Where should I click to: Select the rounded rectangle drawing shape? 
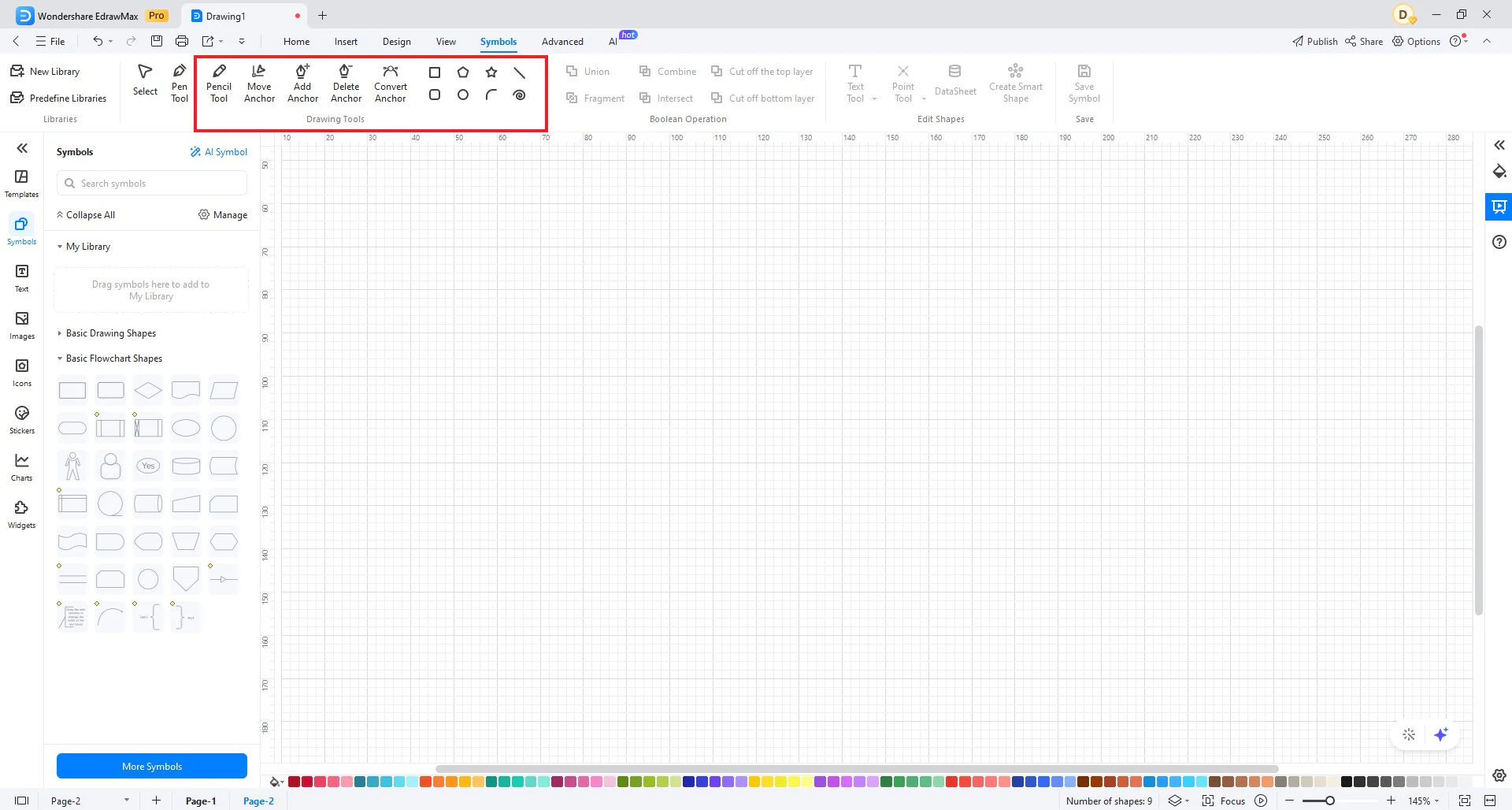435,95
